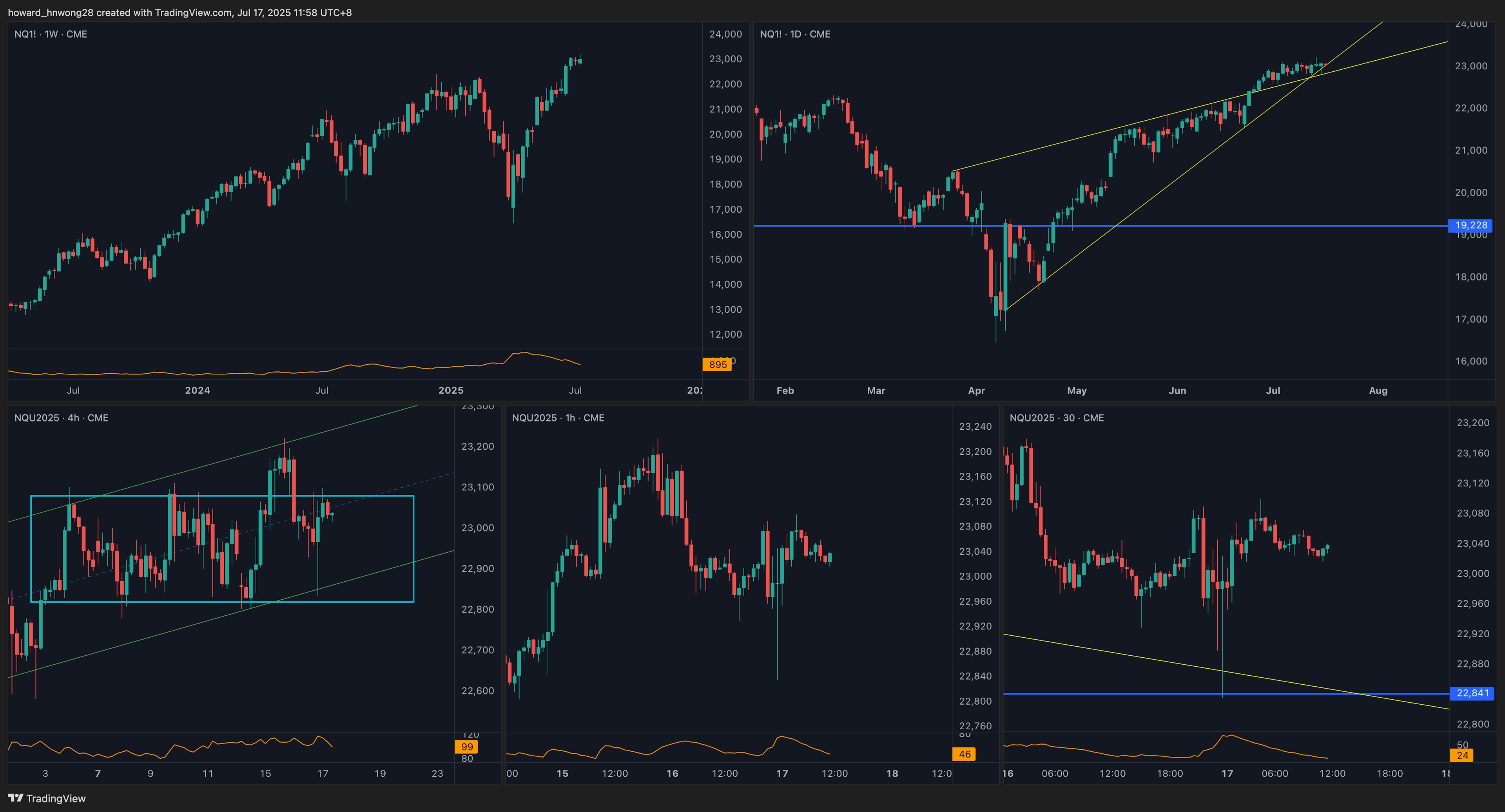Image resolution: width=1505 pixels, height=812 pixels.
Task: Click 17,000 on the weekly chart price axis
Action: tap(725, 209)
